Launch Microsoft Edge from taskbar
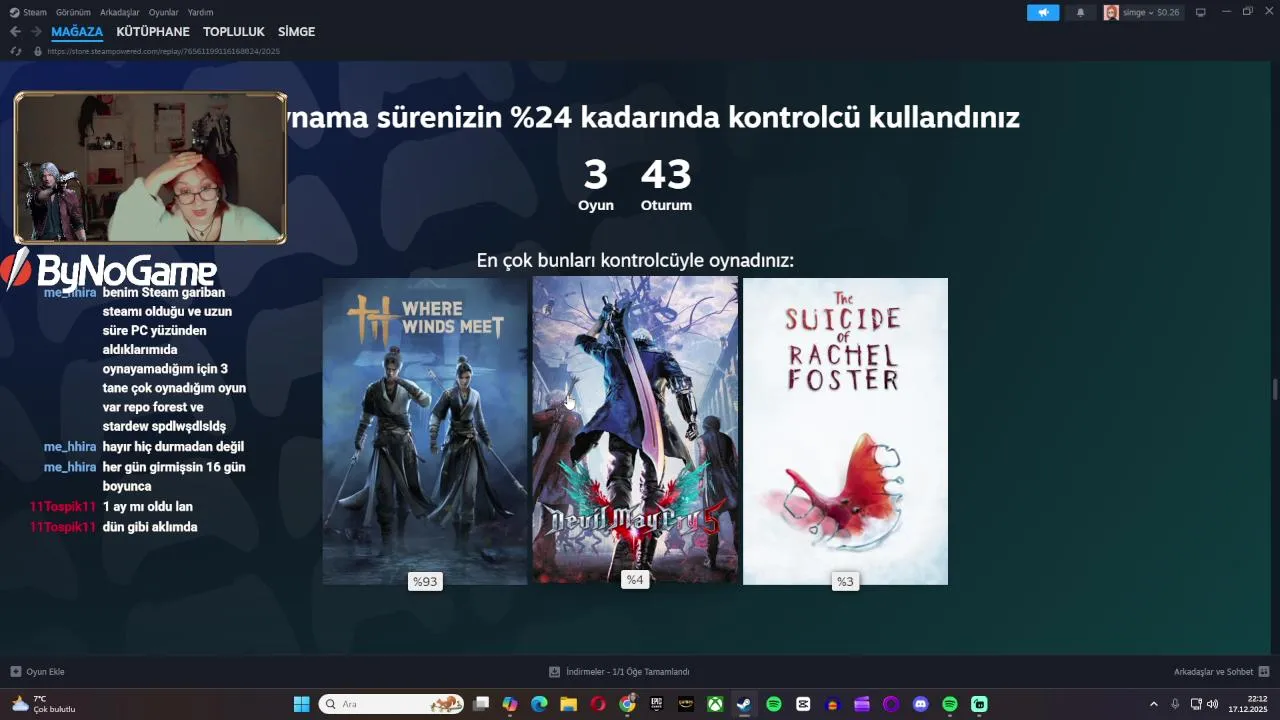Image resolution: width=1280 pixels, height=720 pixels. tap(539, 704)
